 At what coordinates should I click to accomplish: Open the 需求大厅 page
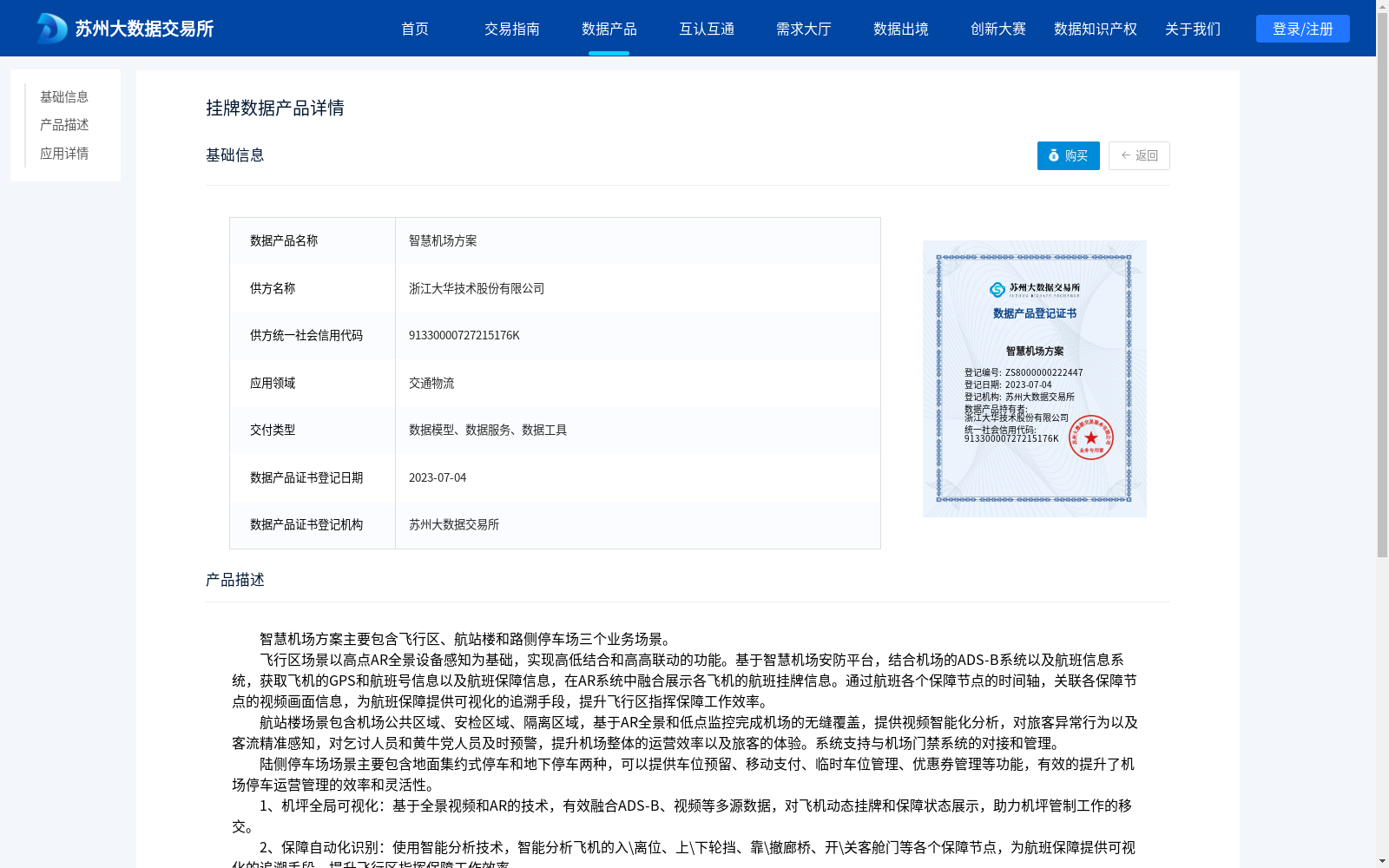pos(804,29)
